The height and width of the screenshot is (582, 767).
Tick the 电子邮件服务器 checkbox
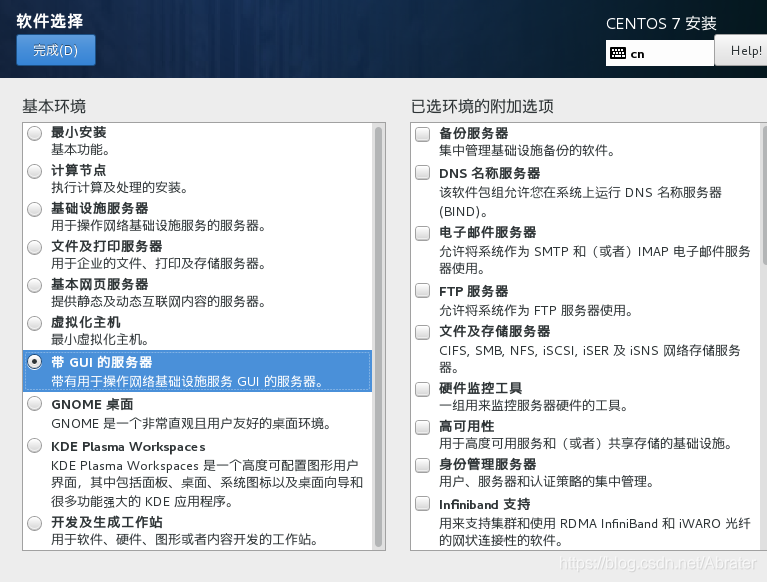coord(423,233)
